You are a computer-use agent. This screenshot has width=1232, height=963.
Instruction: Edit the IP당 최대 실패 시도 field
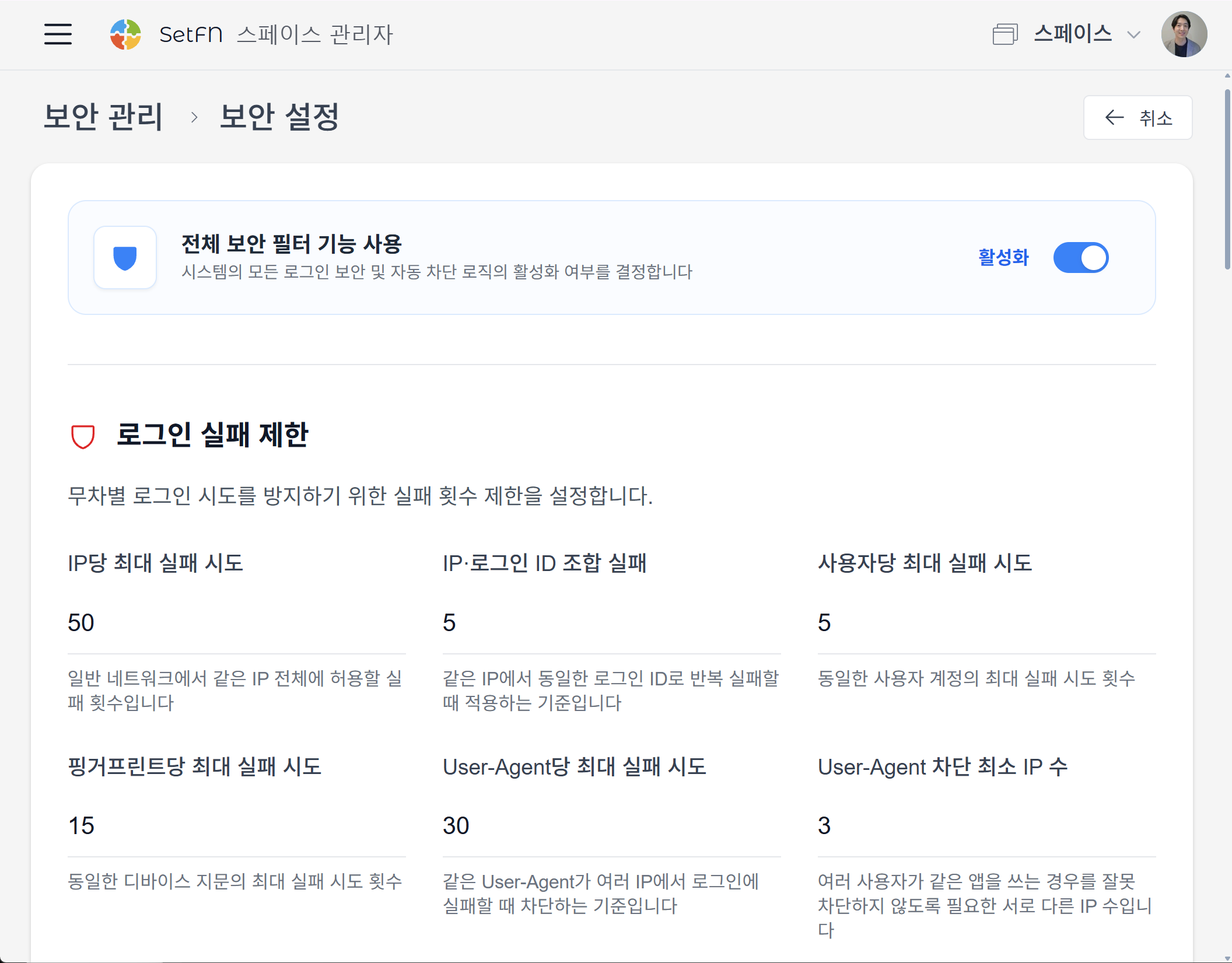point(236,623)
